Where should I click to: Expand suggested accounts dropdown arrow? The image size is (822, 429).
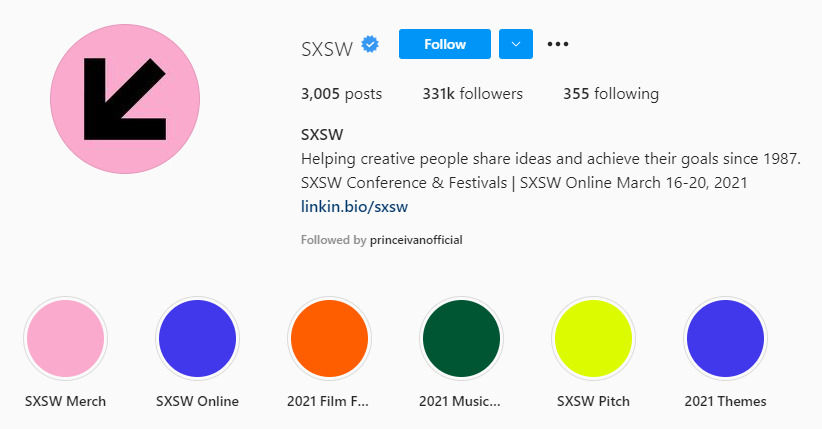click(x=516, y=44)
